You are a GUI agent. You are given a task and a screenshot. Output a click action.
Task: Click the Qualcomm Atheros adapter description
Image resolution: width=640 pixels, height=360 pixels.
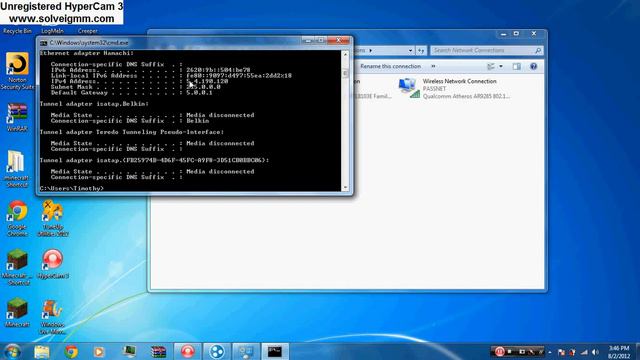466,96
